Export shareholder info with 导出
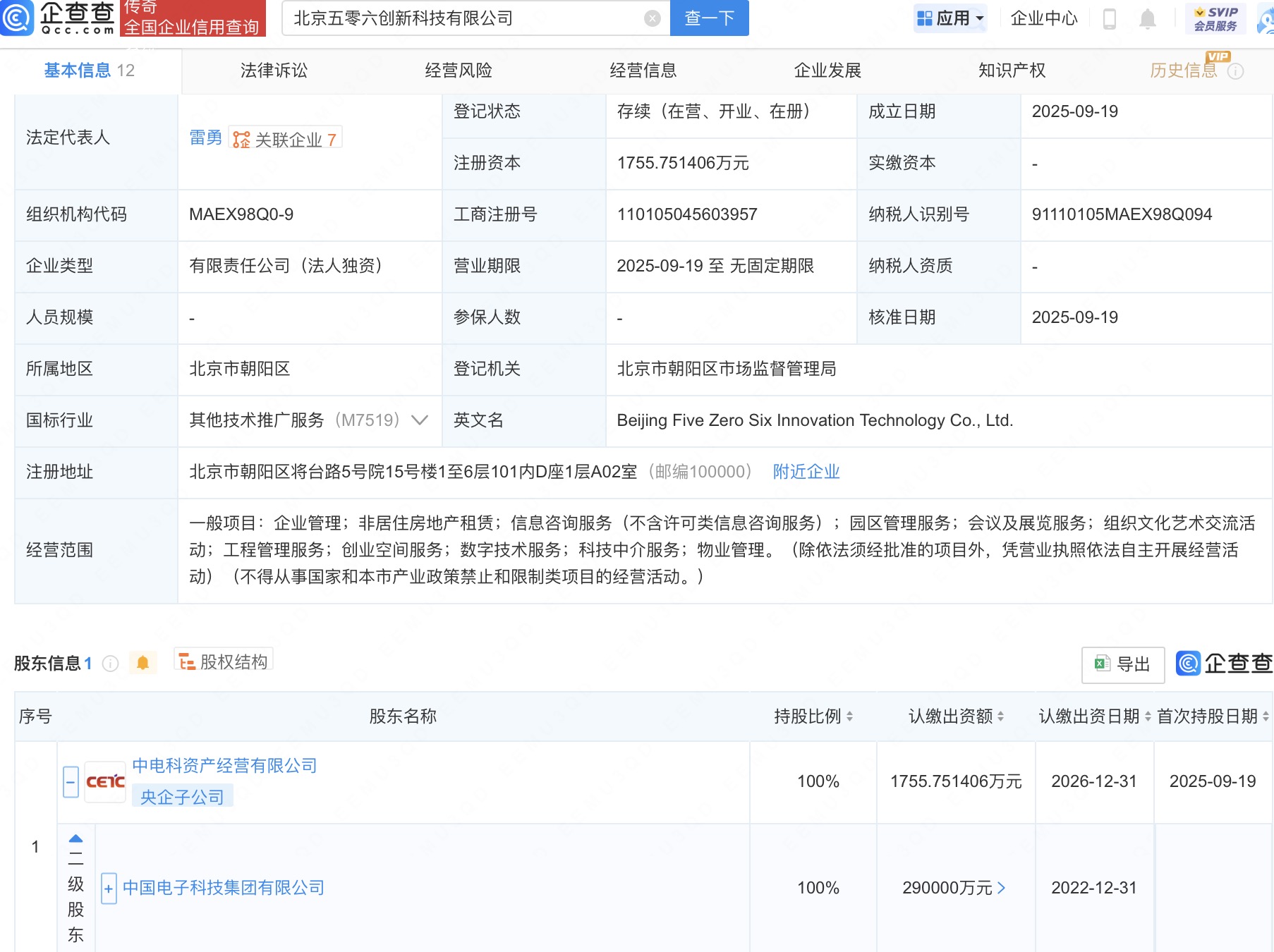This screenshot has width=1274, height=952. [1123, 664]
